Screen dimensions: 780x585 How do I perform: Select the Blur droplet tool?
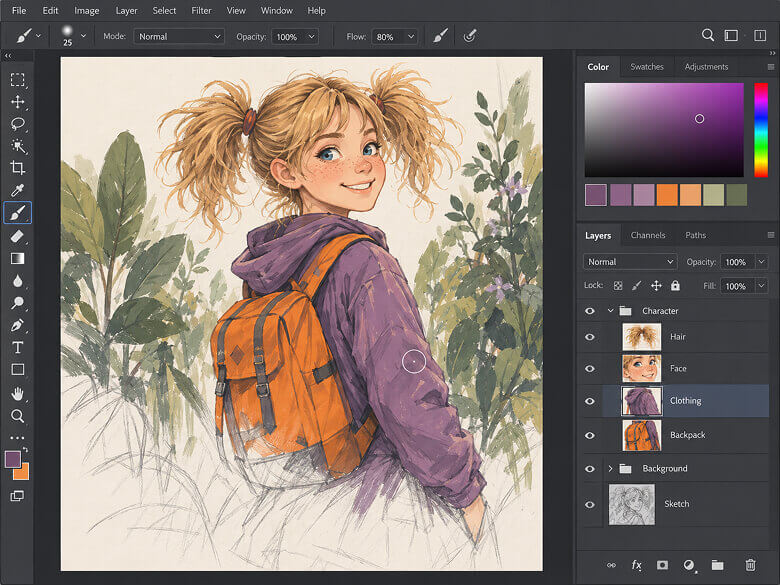tap(17, 281)
